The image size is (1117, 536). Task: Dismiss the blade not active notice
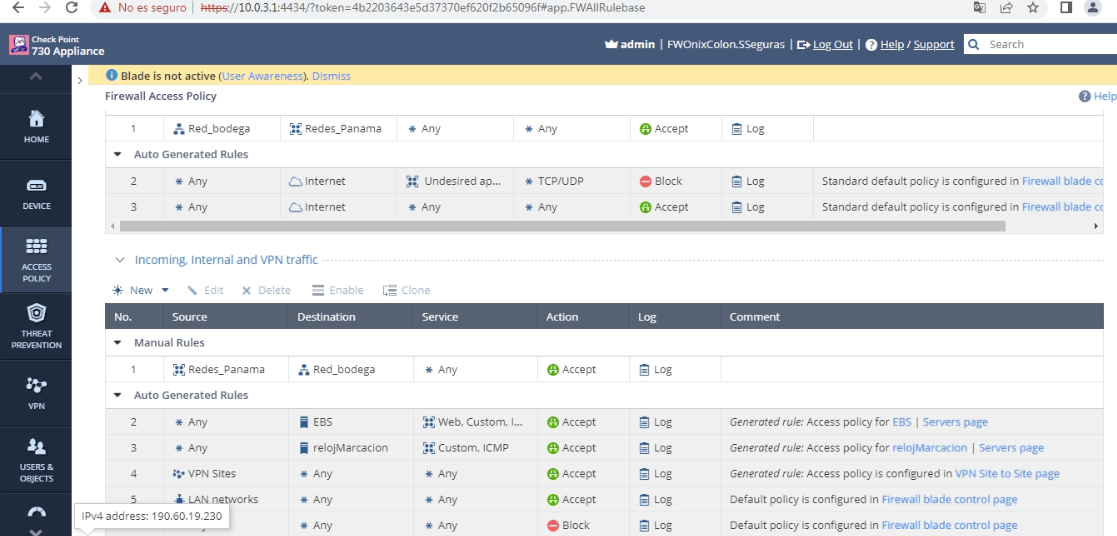point(331,76)
